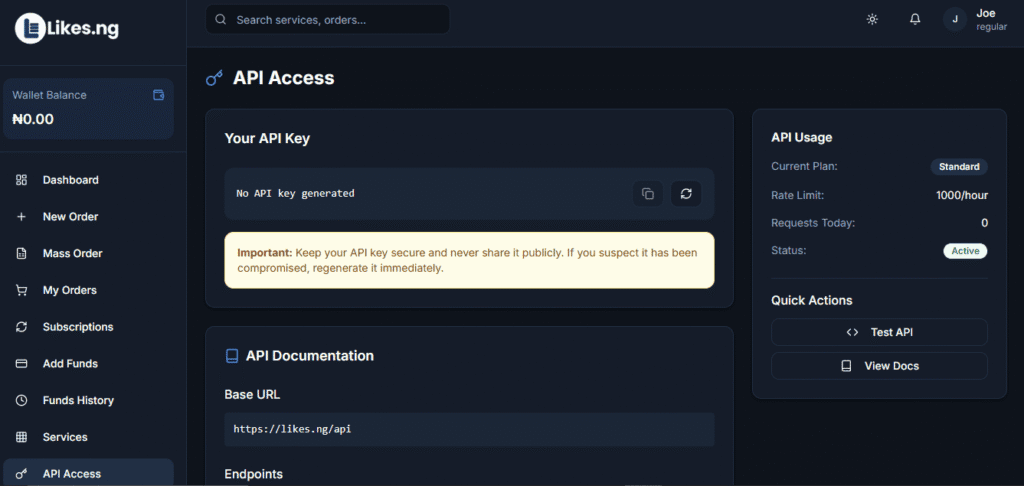Click the Dashboard grid icon
Screen dimensions: 1024x486
(x=22, y=180)
